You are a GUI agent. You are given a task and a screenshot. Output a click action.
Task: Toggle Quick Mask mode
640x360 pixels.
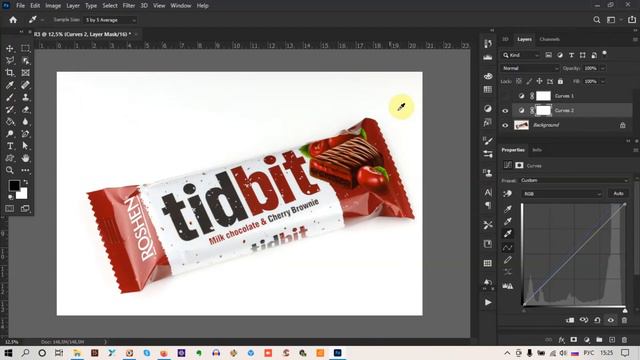[10, 209]
